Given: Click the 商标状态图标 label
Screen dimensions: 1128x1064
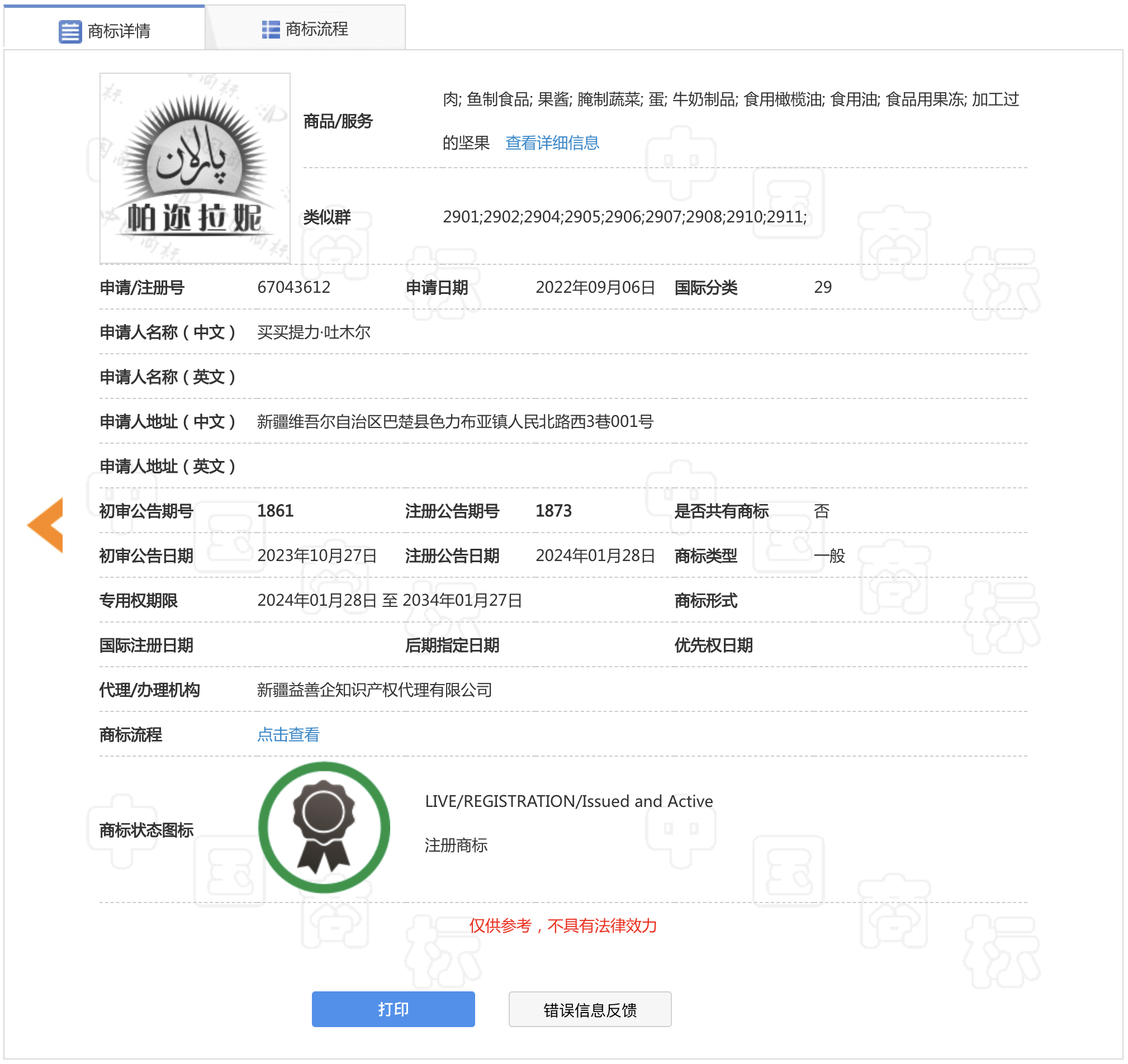Looking at the screenshot, I should (146, 830).
